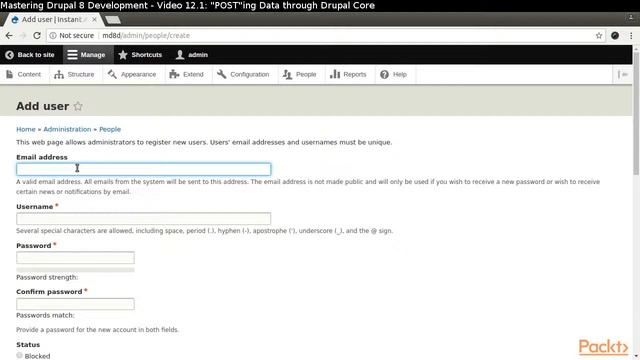This screenshot has height=360, width=640.
Task: Open the Structure admin menu
Action: click(x=74, y=74)
